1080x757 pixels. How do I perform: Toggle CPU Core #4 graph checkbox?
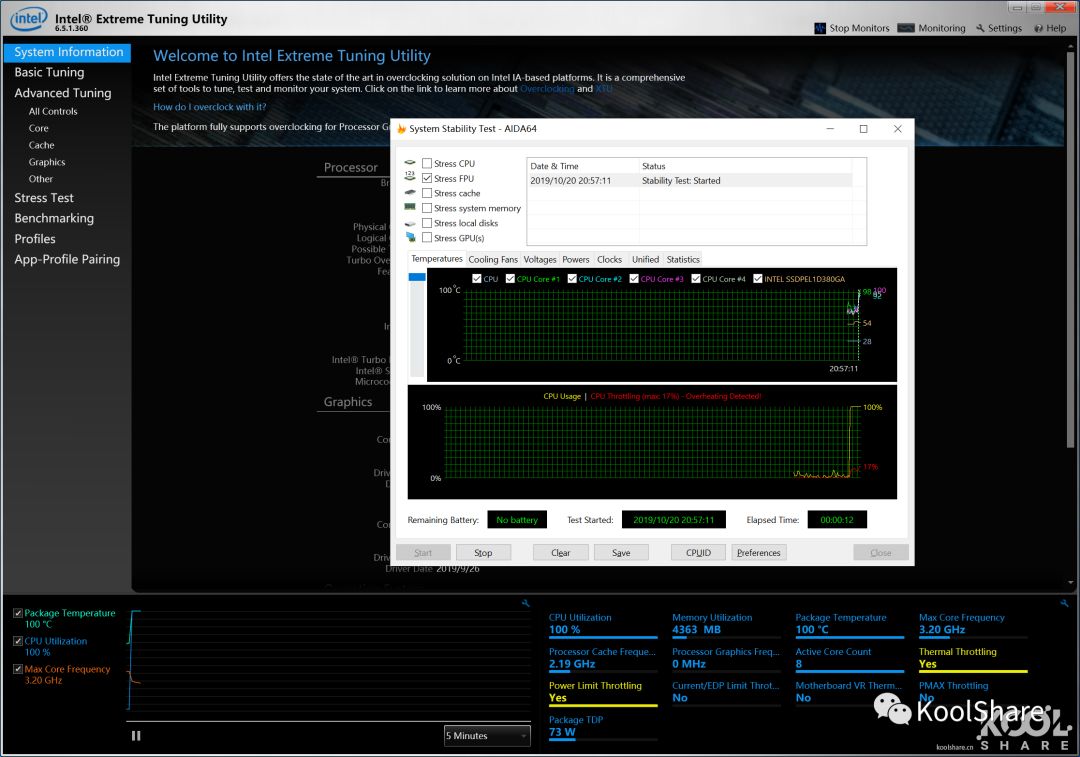[x=696, y=278]
